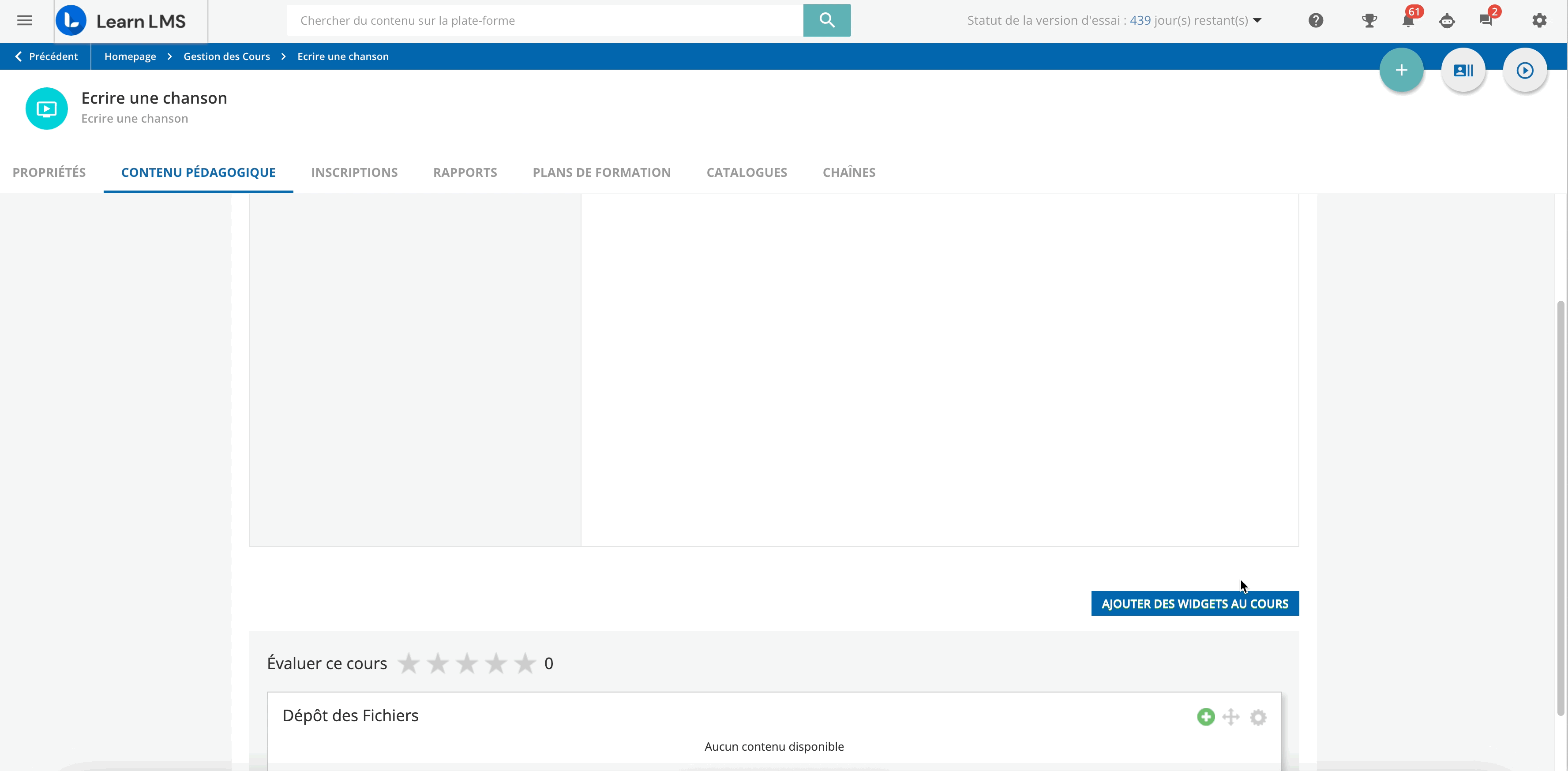Rate the course five stars

(525, 663)
